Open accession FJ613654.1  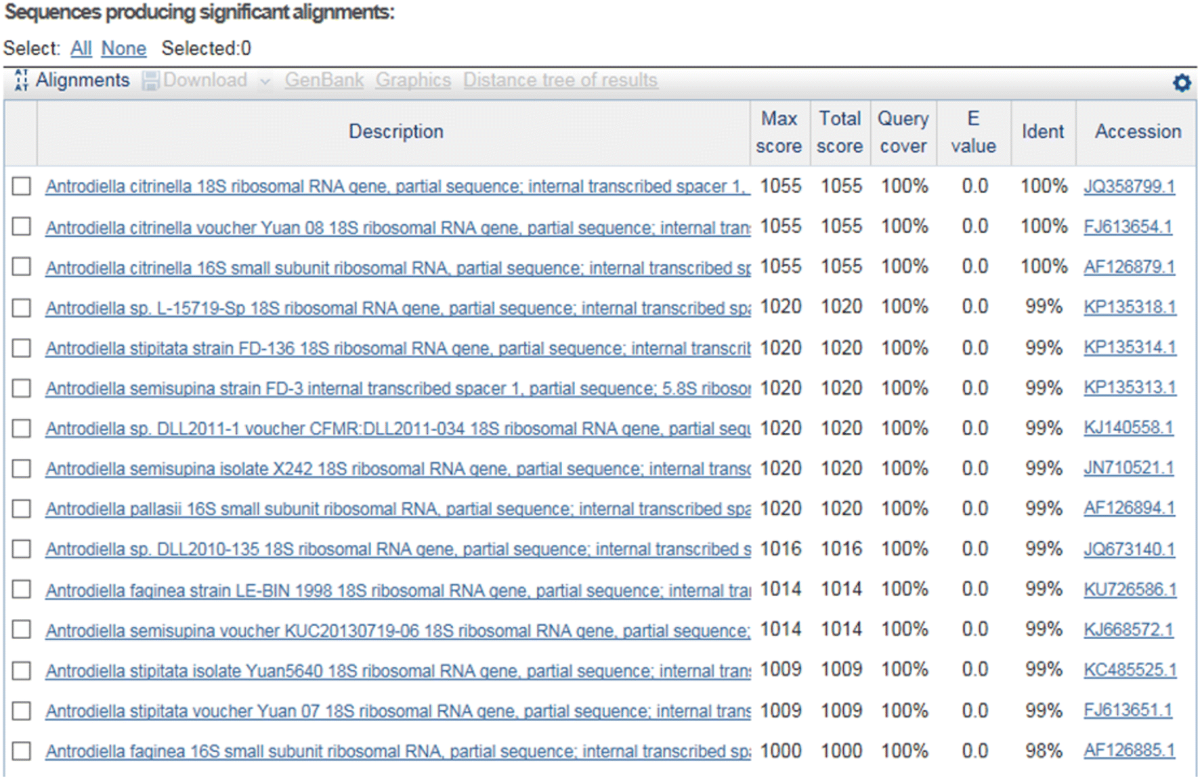click(1127, 227)
